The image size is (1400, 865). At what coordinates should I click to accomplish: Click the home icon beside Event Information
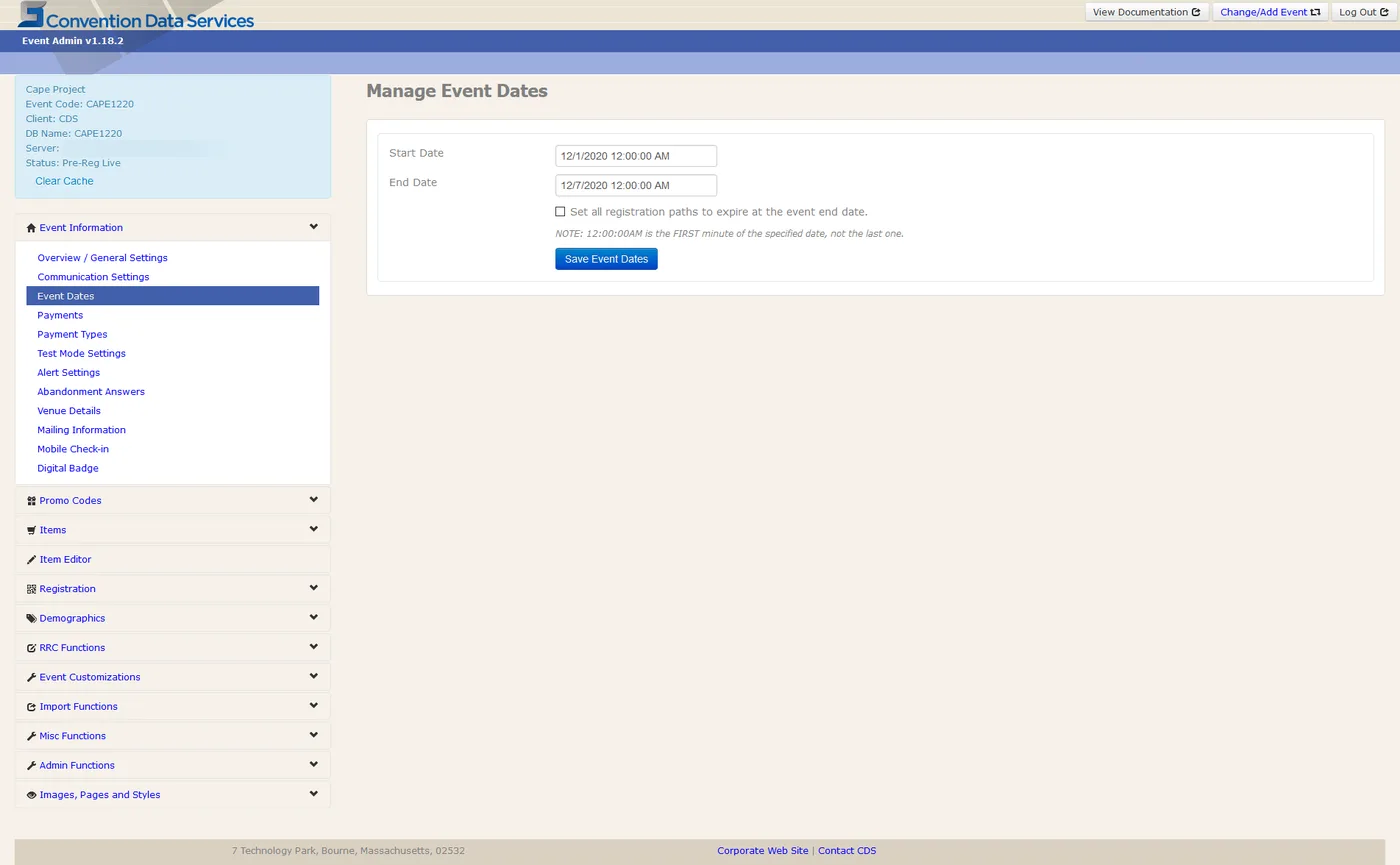tap(31, 228)
